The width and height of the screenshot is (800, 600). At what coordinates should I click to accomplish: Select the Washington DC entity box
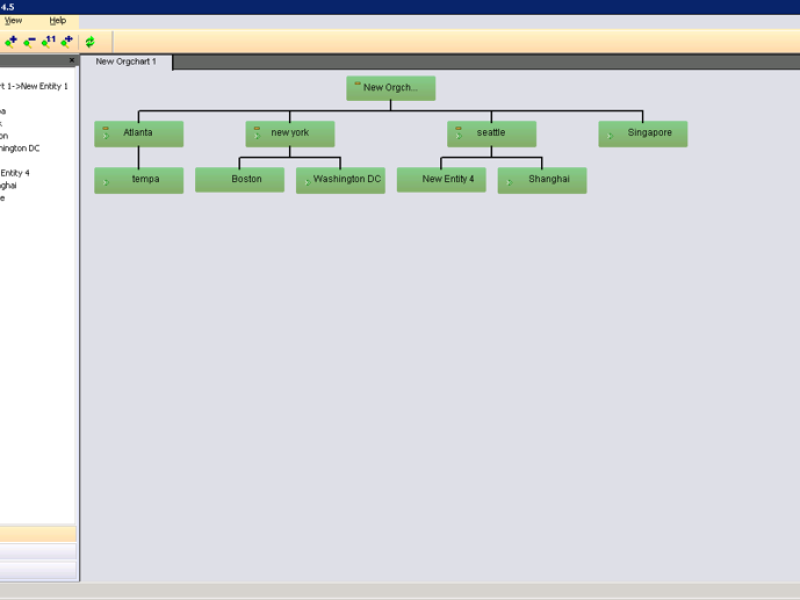(340, 180)
